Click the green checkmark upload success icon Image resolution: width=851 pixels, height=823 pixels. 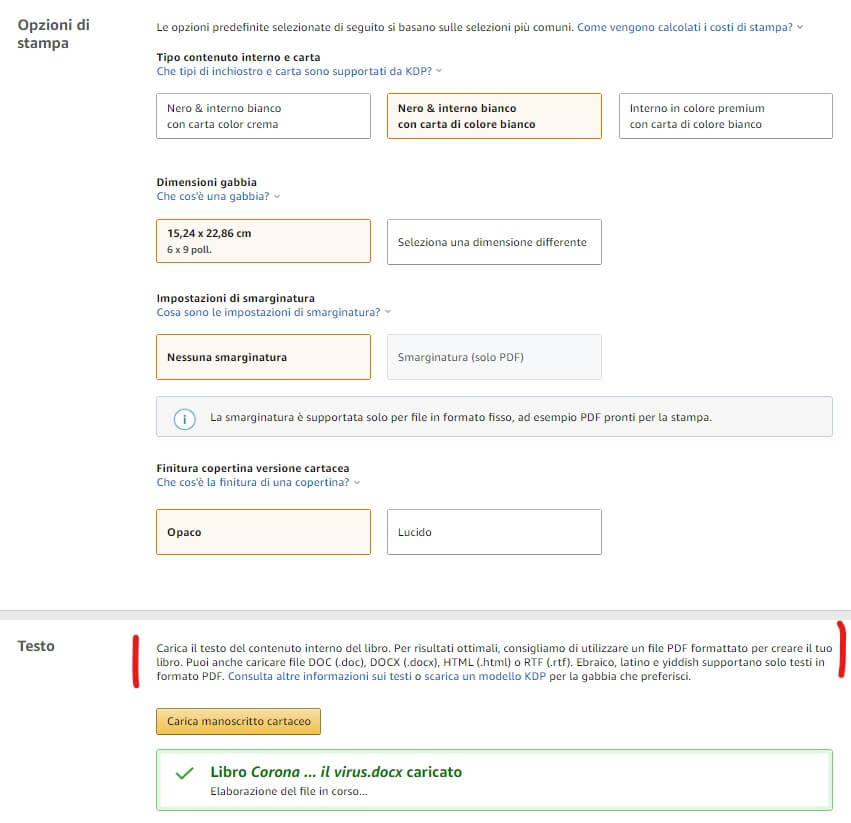click(184, 773)
